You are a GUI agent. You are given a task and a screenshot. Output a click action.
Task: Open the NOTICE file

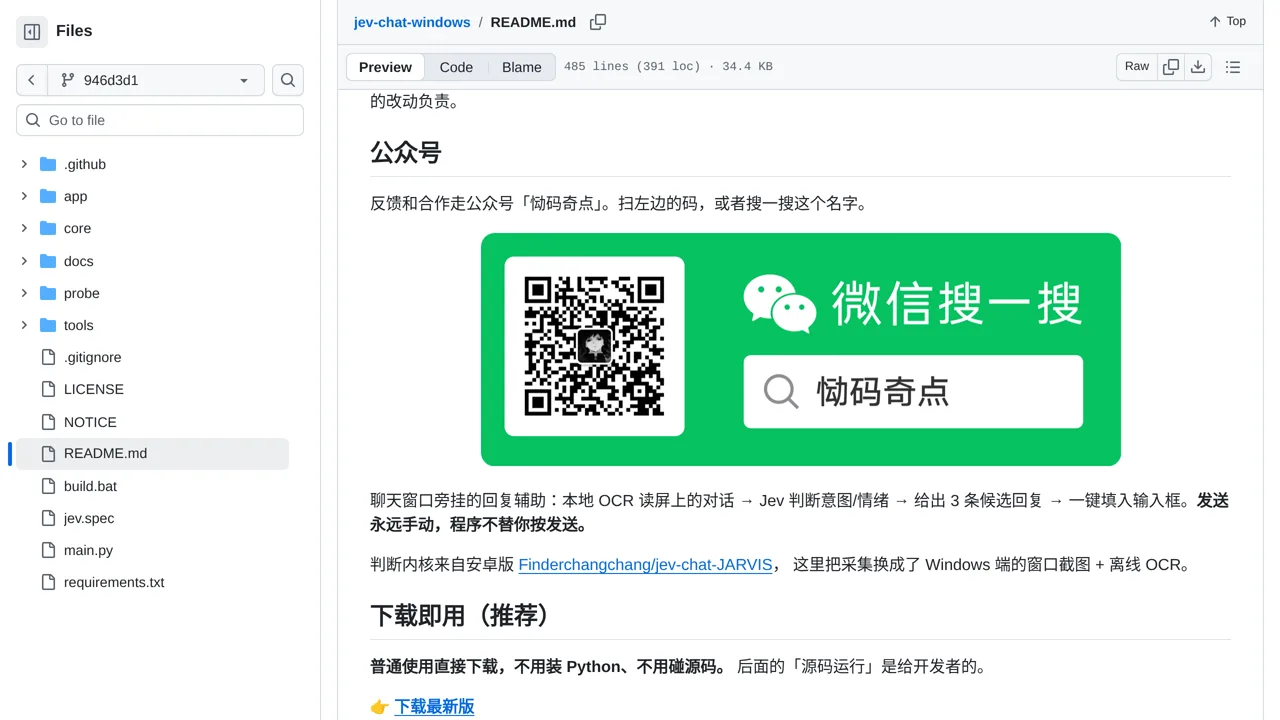[x=90, y=422]
